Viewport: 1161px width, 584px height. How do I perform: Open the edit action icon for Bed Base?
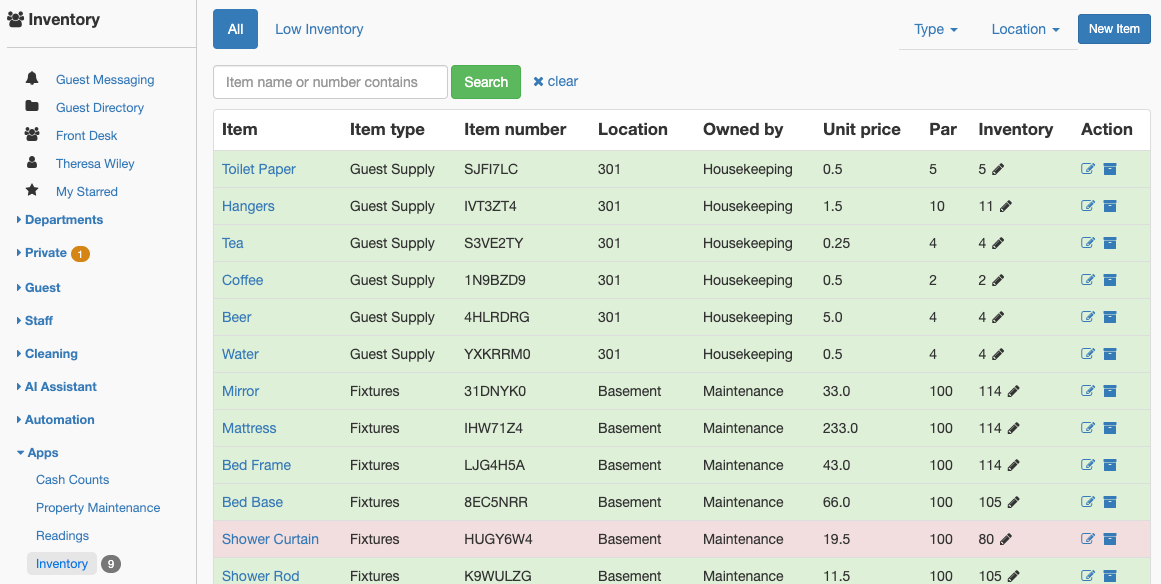click(x=1088, y=502)
